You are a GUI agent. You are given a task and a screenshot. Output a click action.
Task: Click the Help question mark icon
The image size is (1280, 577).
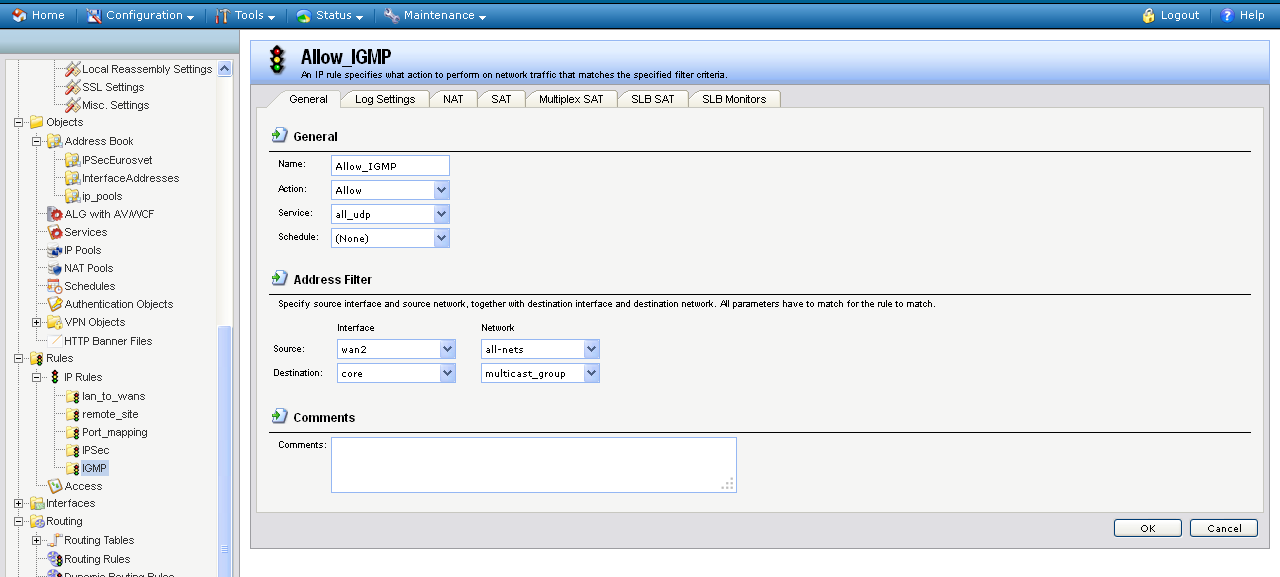[x=1228, y=15]
